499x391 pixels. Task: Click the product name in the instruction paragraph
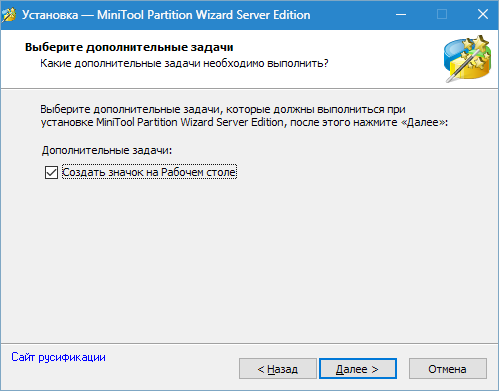pyautogui.click(x=190, y=122)
